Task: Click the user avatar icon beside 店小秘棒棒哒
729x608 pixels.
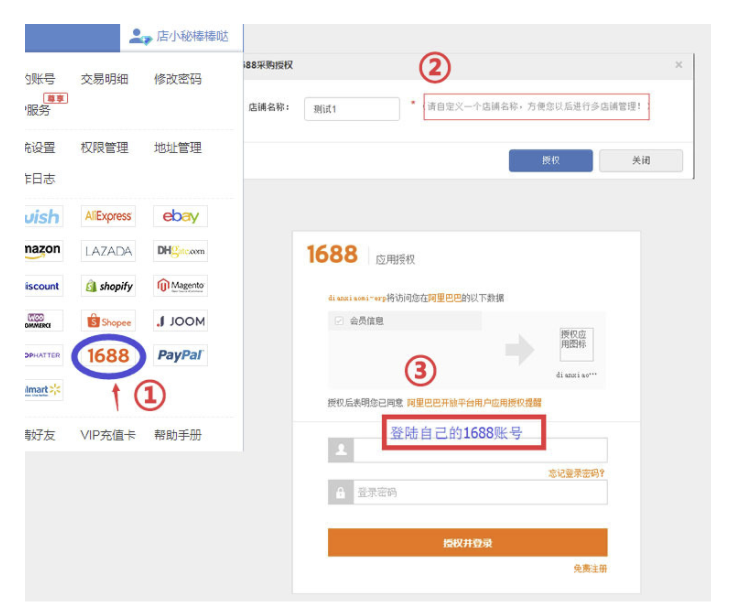Action: tap(140, 36)
